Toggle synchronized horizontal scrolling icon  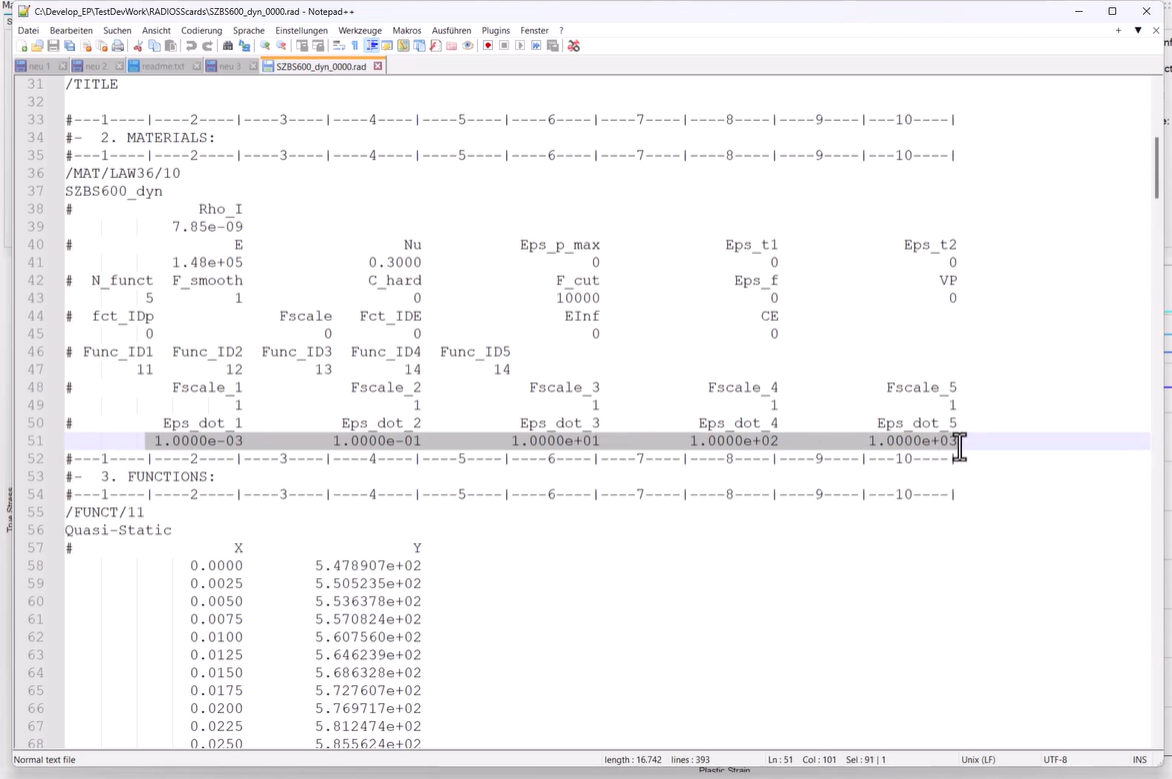(318, 46)
